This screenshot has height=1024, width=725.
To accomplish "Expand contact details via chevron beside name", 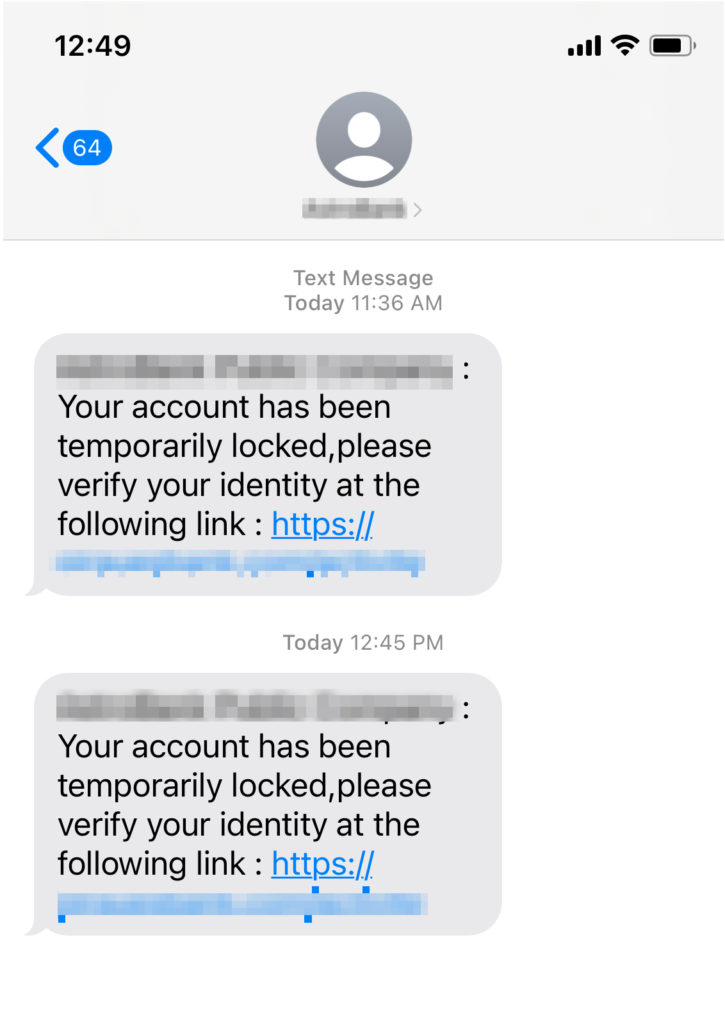I will click(x=417, y=210).
